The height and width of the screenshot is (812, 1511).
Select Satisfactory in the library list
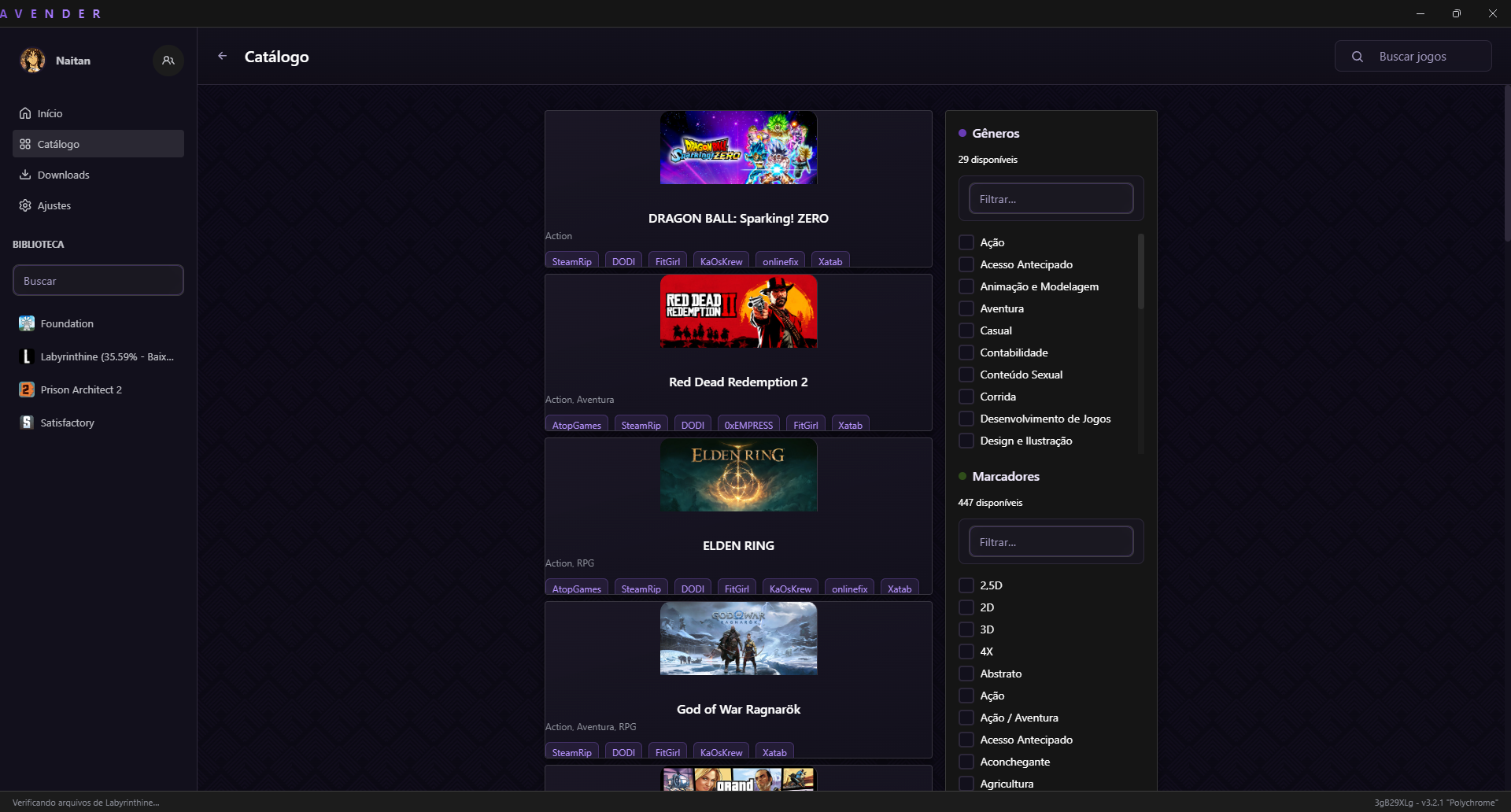[x=67, y=423]
